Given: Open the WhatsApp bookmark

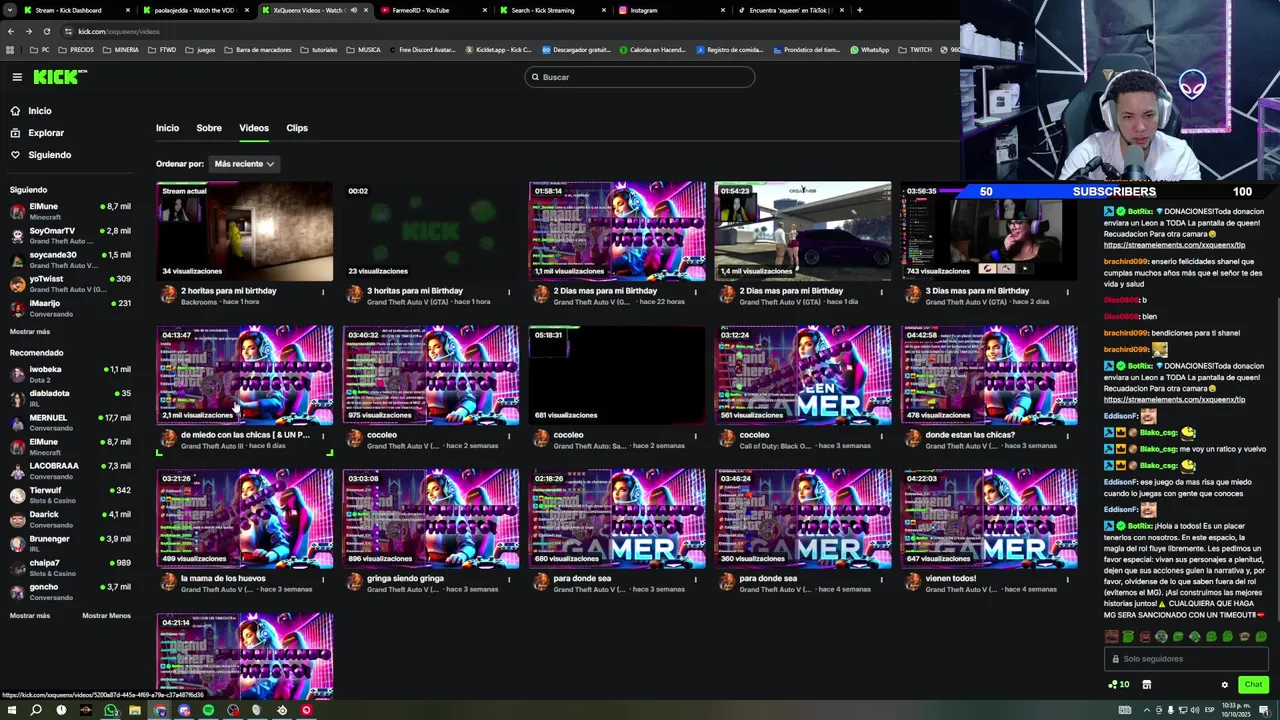Looking at the screenshot, I should tap(870, 50).
